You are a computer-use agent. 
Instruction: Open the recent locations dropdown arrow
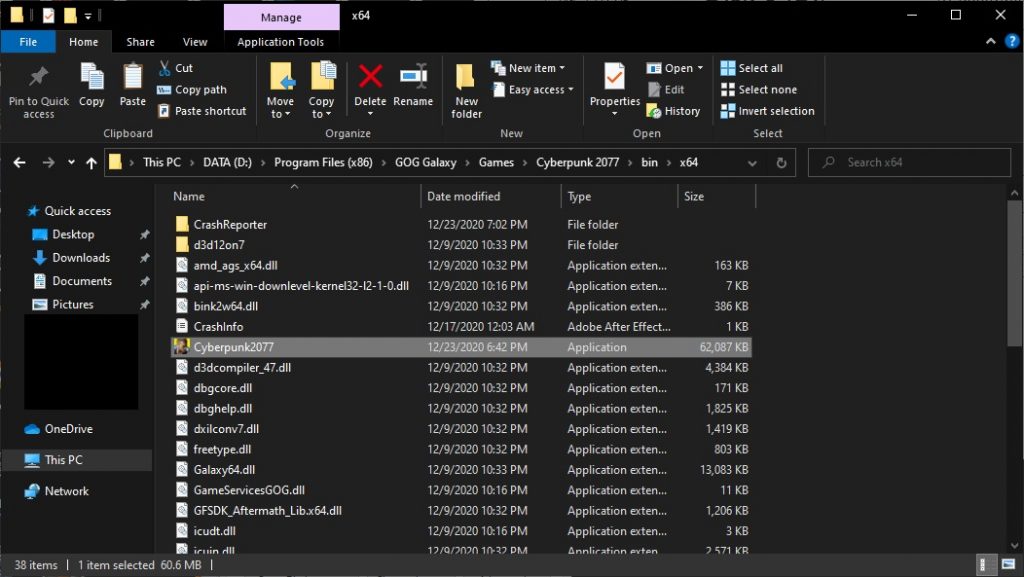click(x=71, y=163)
